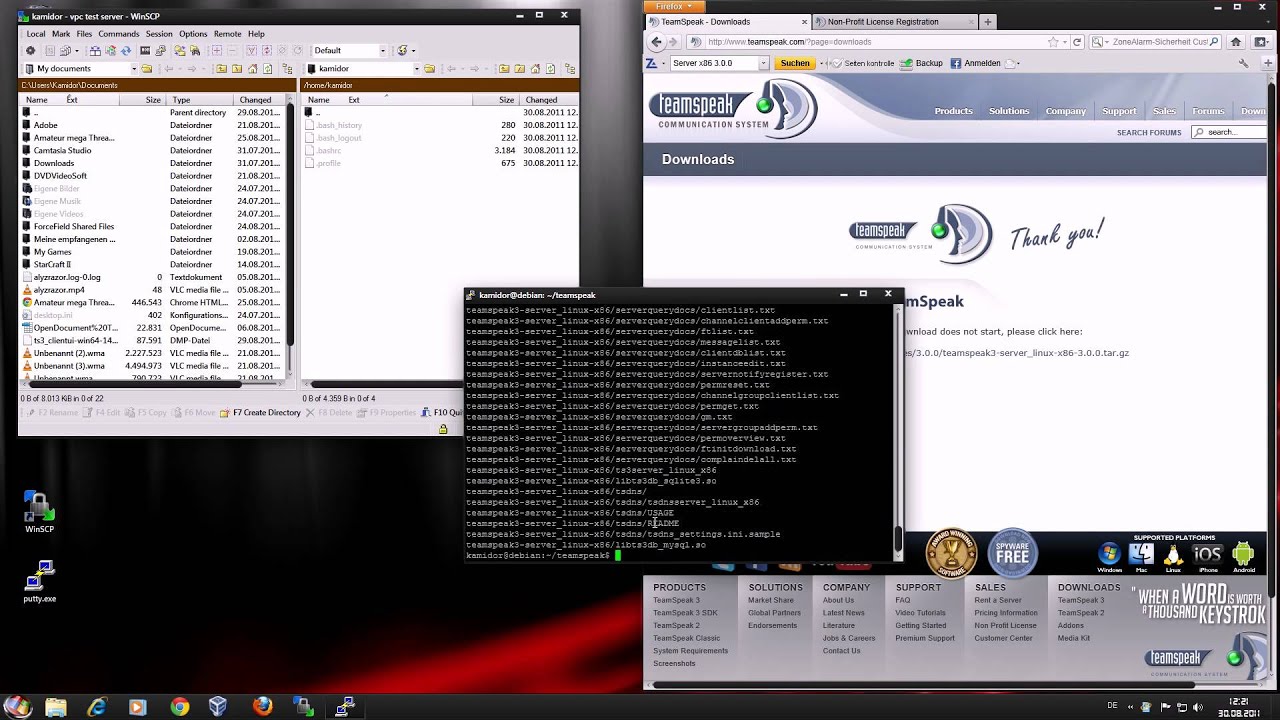1280x720 pixels.
Task: Open WinSCP Preferences gear icon
Action: click(x=30, y=50)
